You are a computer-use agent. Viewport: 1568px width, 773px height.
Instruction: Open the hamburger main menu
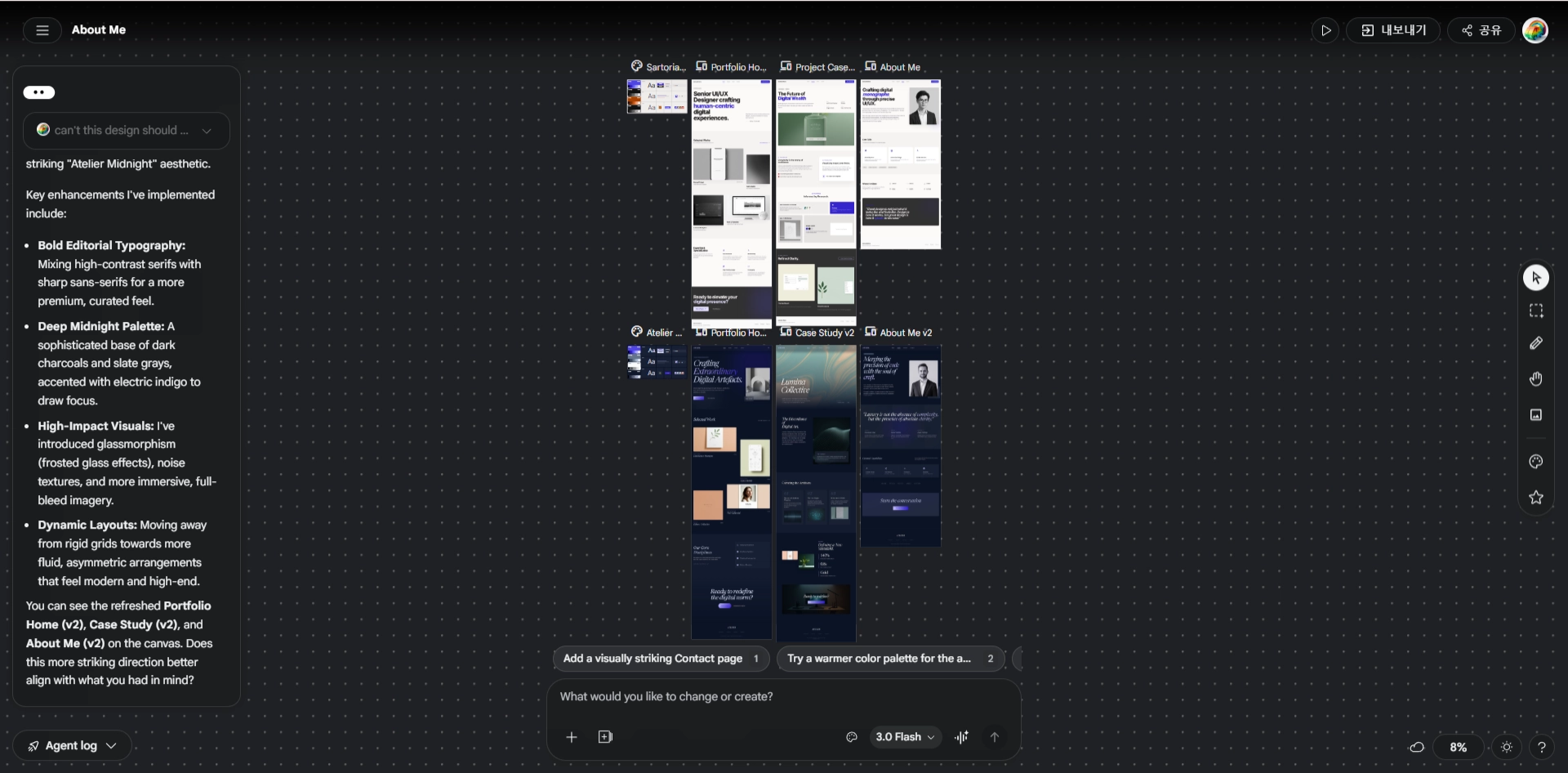pyautogui.click(x=42, y=30)
